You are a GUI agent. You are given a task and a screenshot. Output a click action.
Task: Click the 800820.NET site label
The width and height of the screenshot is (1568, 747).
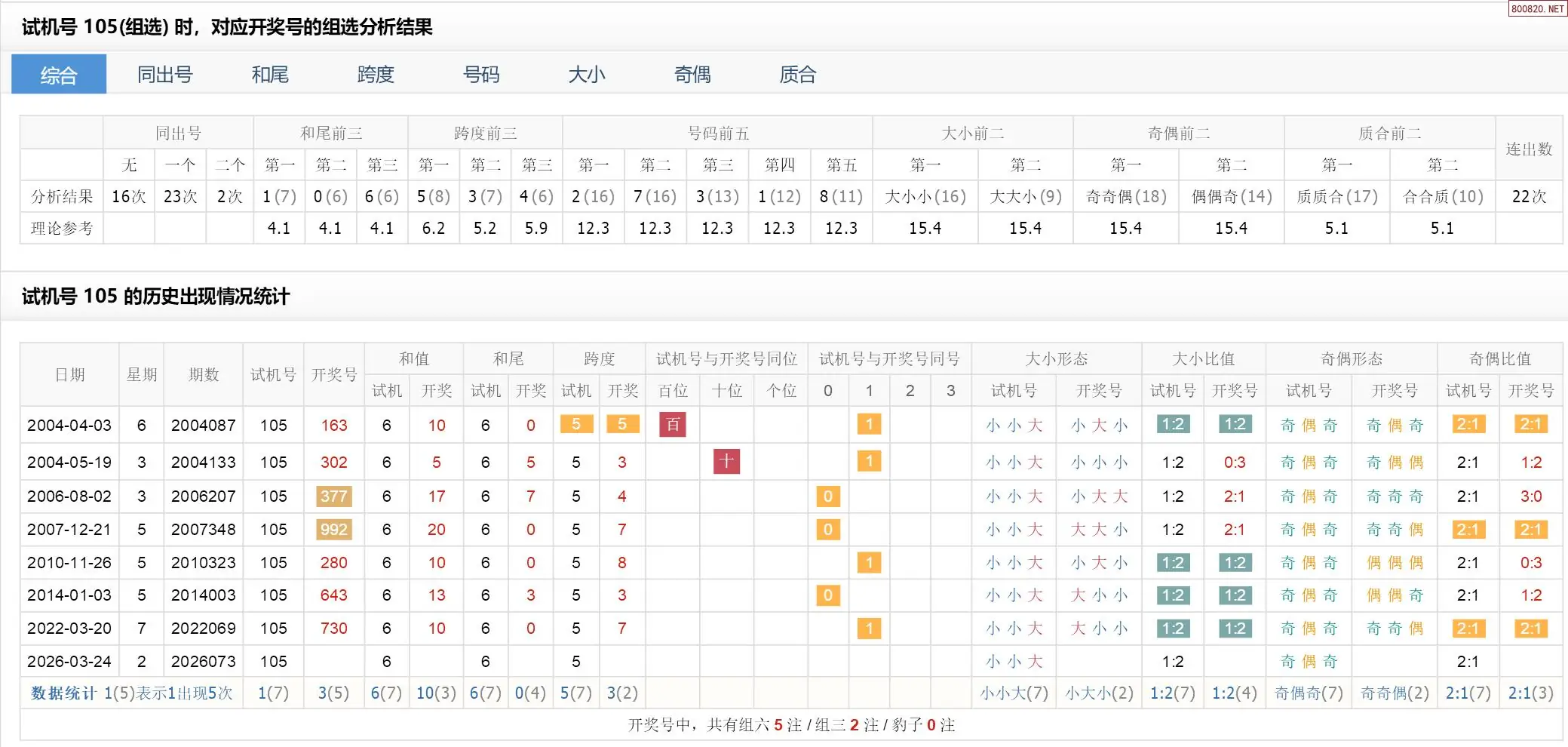[x=1537, y=9]
